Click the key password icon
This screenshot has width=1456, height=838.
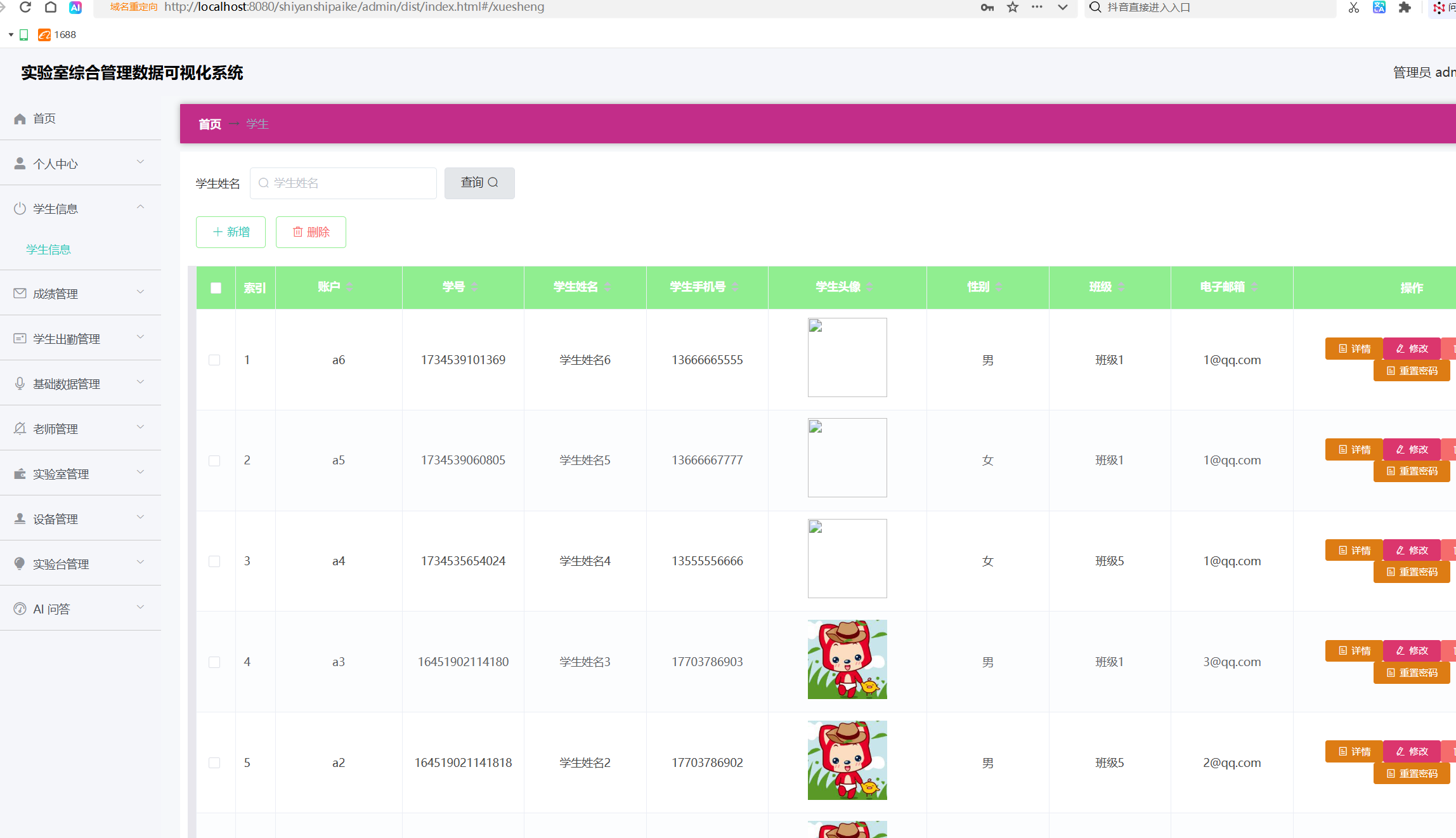click(x=987, y=7)
